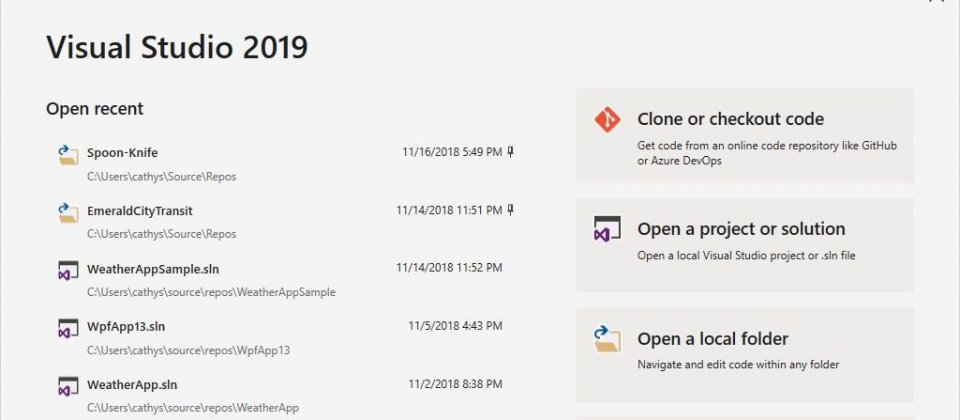Click the Visual Studio icon on Open a project tile
The height and width of the screenshot is (420, 960).
[607, 229]
